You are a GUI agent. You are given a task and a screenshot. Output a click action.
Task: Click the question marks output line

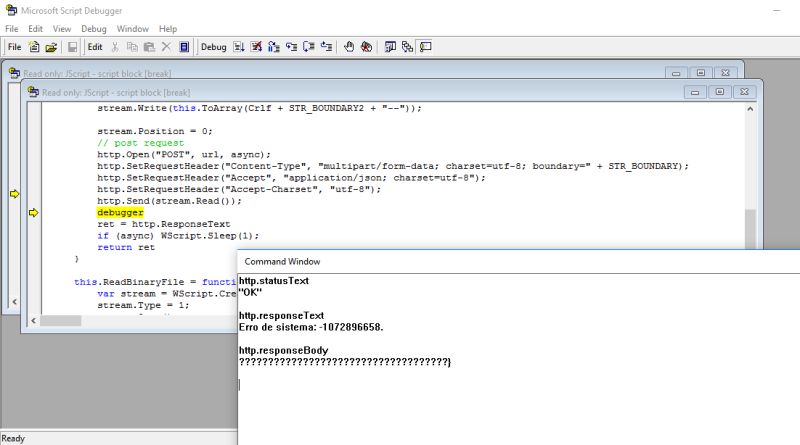345,362
